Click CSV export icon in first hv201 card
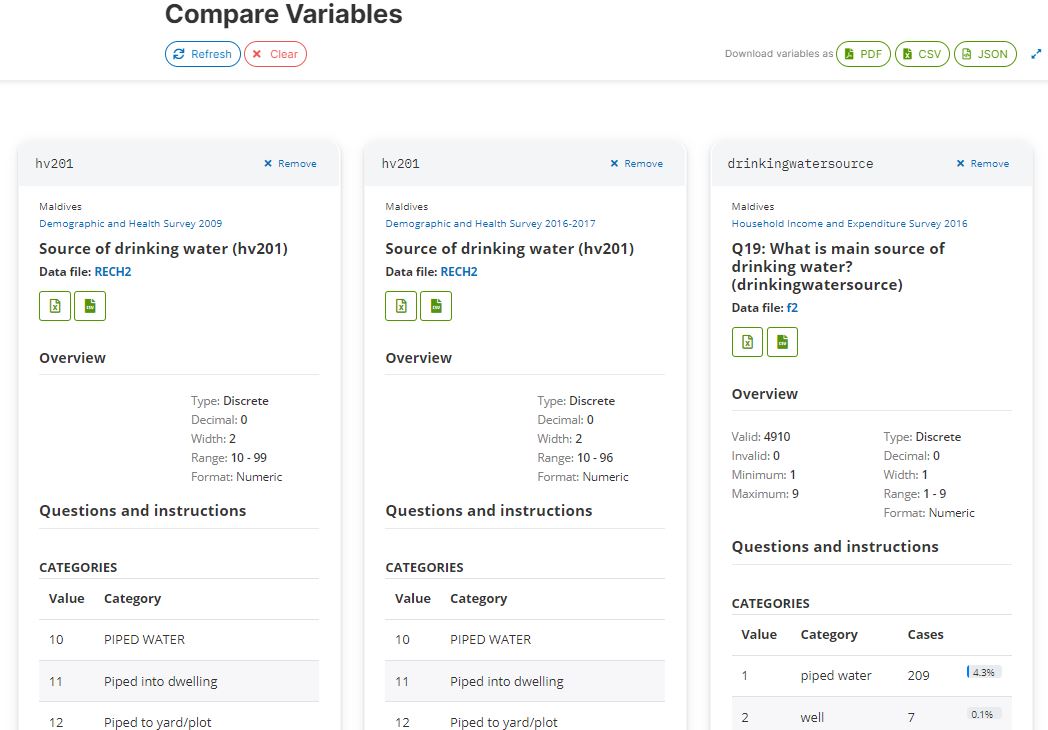 tap(90, 306)
